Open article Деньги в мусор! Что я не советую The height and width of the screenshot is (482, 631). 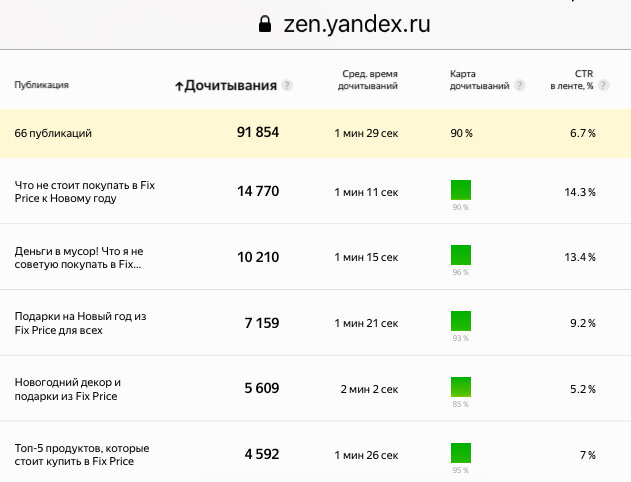tap(79, 257)
